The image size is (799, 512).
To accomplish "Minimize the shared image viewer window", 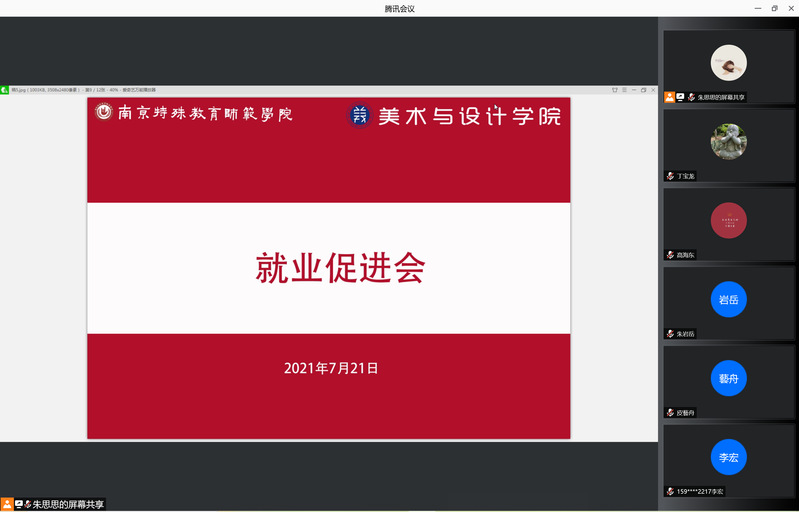I will [x=634, y=90].
